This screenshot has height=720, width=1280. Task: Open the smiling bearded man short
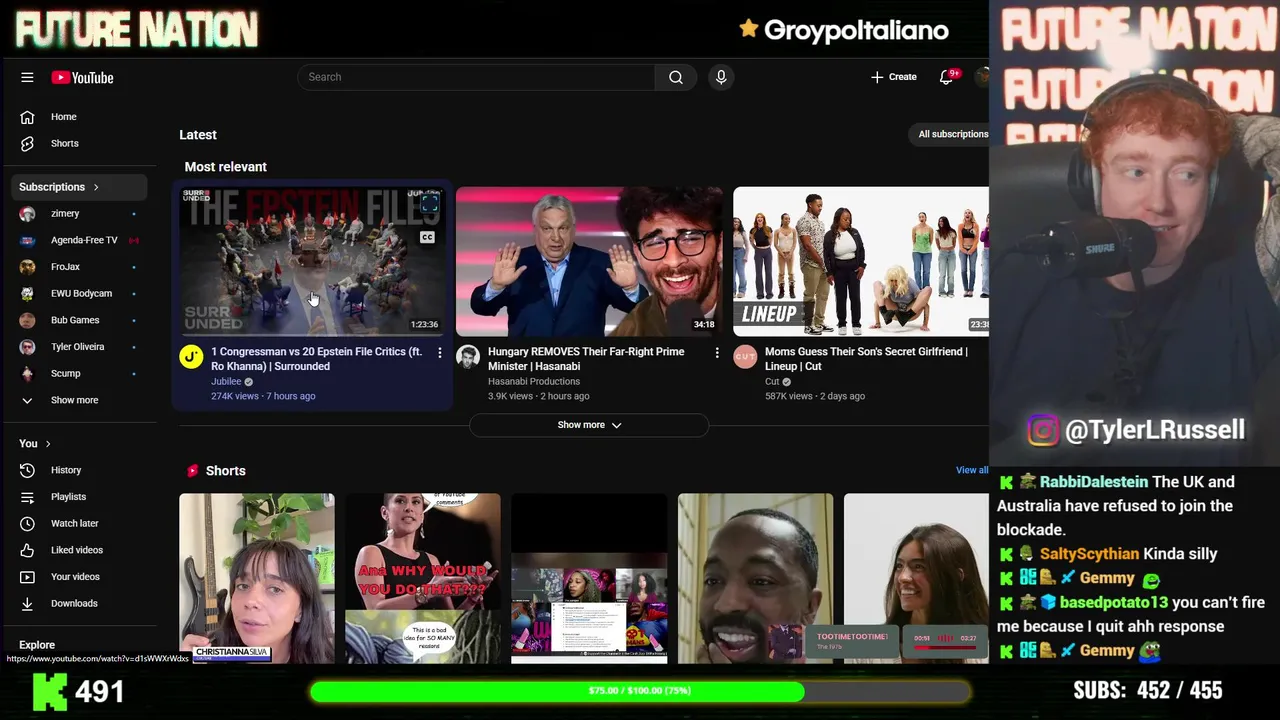pos(755,578)
